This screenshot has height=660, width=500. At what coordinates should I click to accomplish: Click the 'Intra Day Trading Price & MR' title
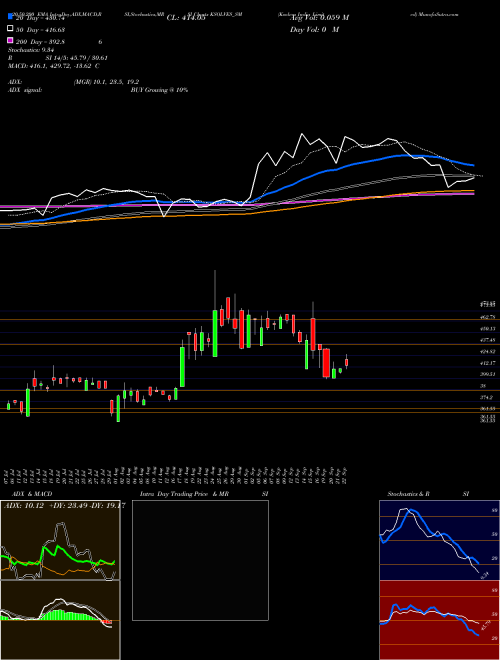pos(184,494)
